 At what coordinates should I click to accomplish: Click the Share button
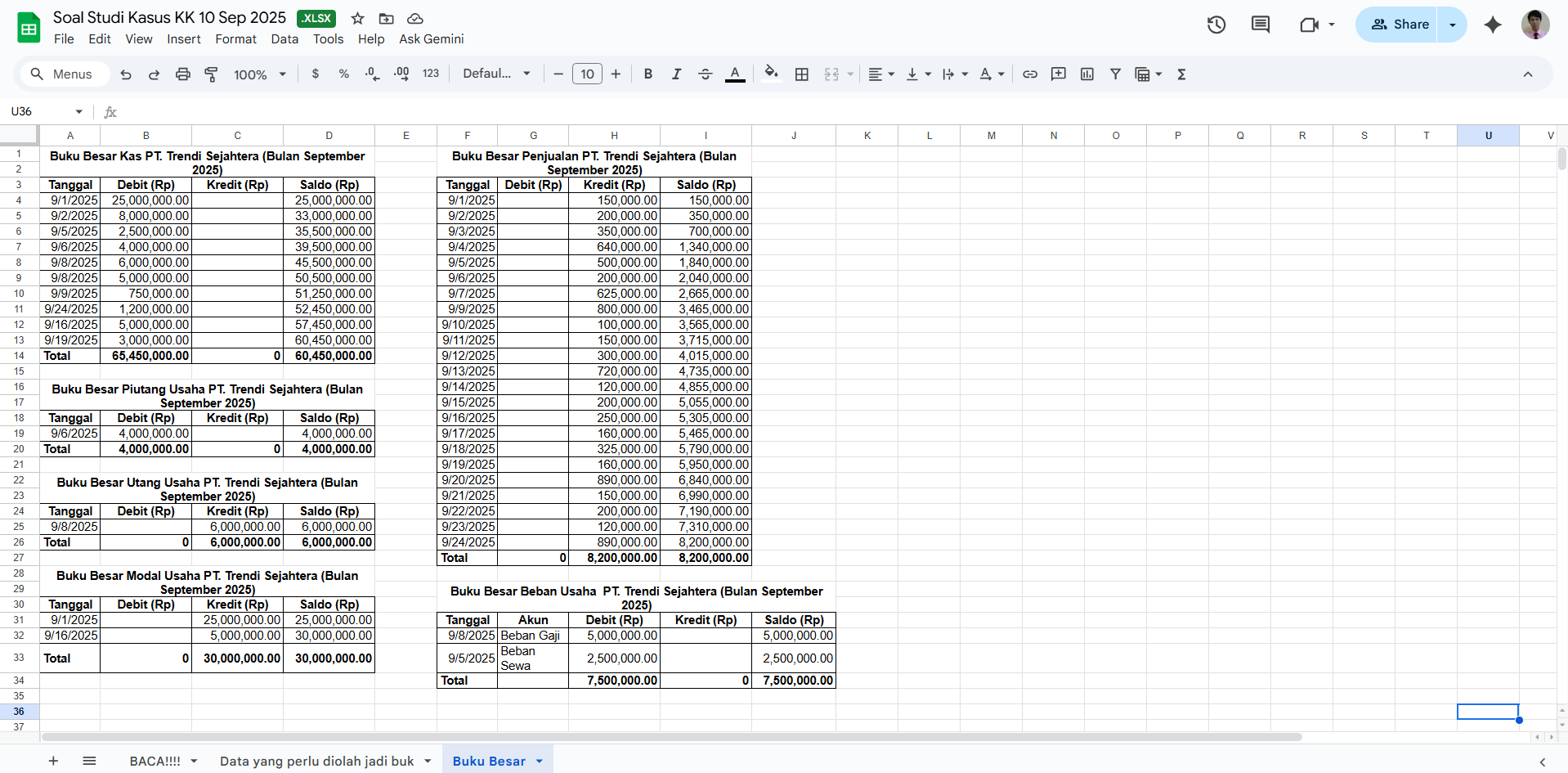(x=1399, y=25)
